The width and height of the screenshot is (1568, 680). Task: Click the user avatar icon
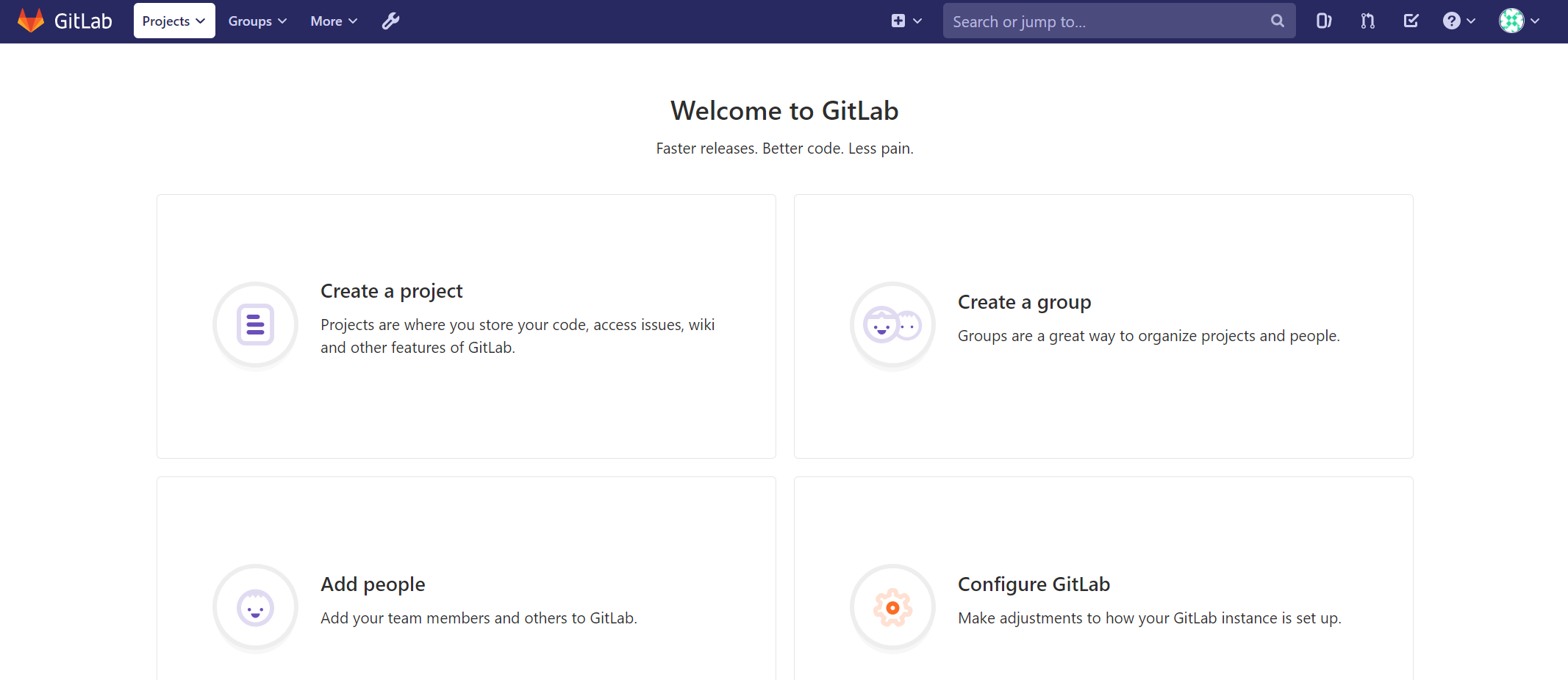(1511, 21)
